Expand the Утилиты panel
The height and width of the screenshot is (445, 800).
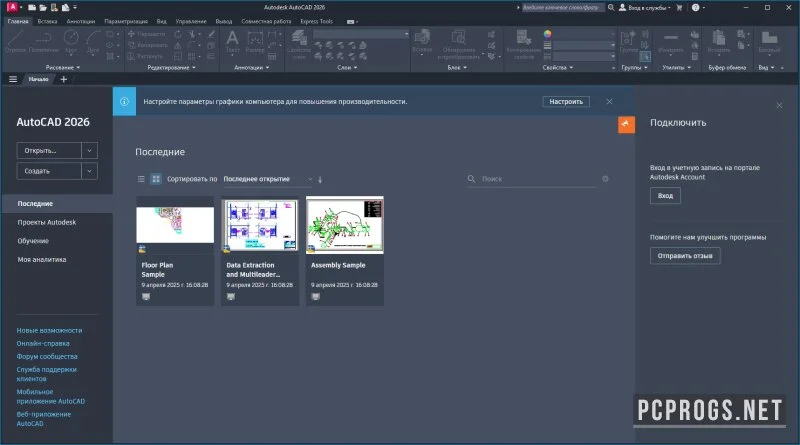point(677,67)
